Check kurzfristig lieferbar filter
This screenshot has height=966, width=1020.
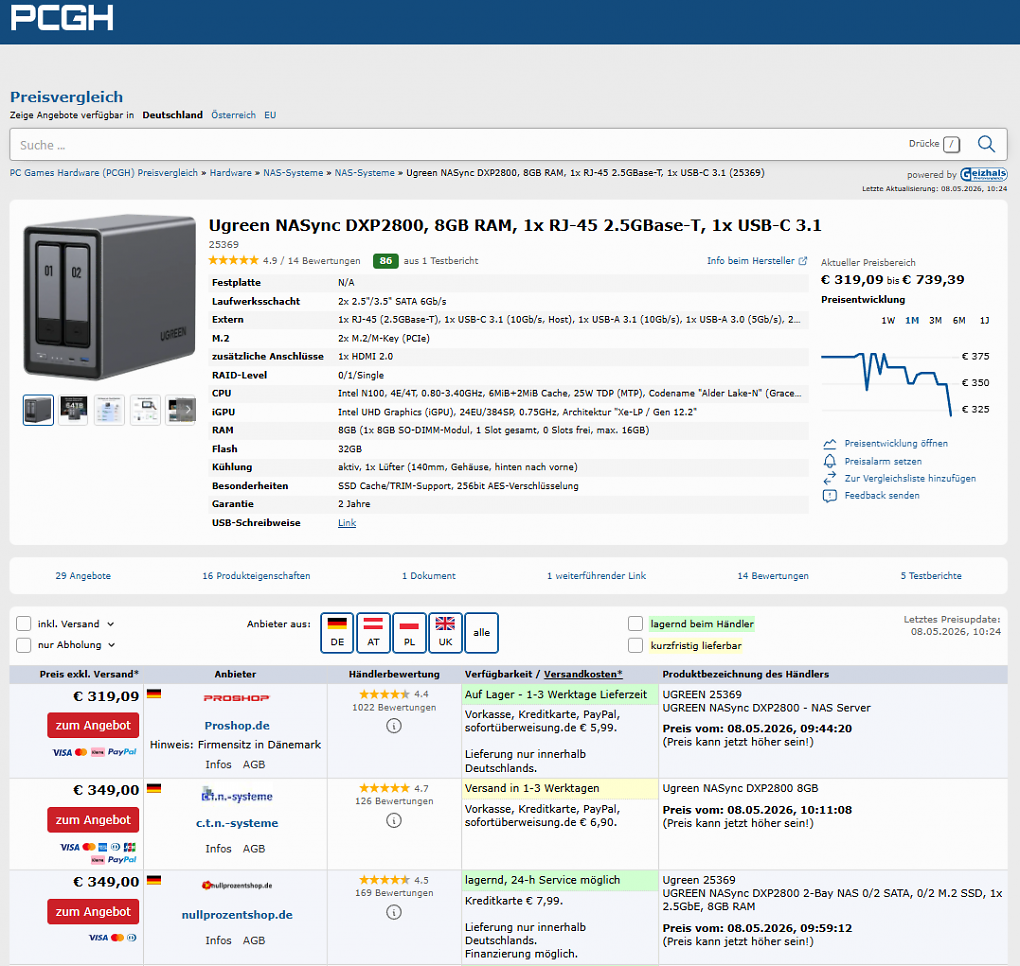click(x=636, y=645)
